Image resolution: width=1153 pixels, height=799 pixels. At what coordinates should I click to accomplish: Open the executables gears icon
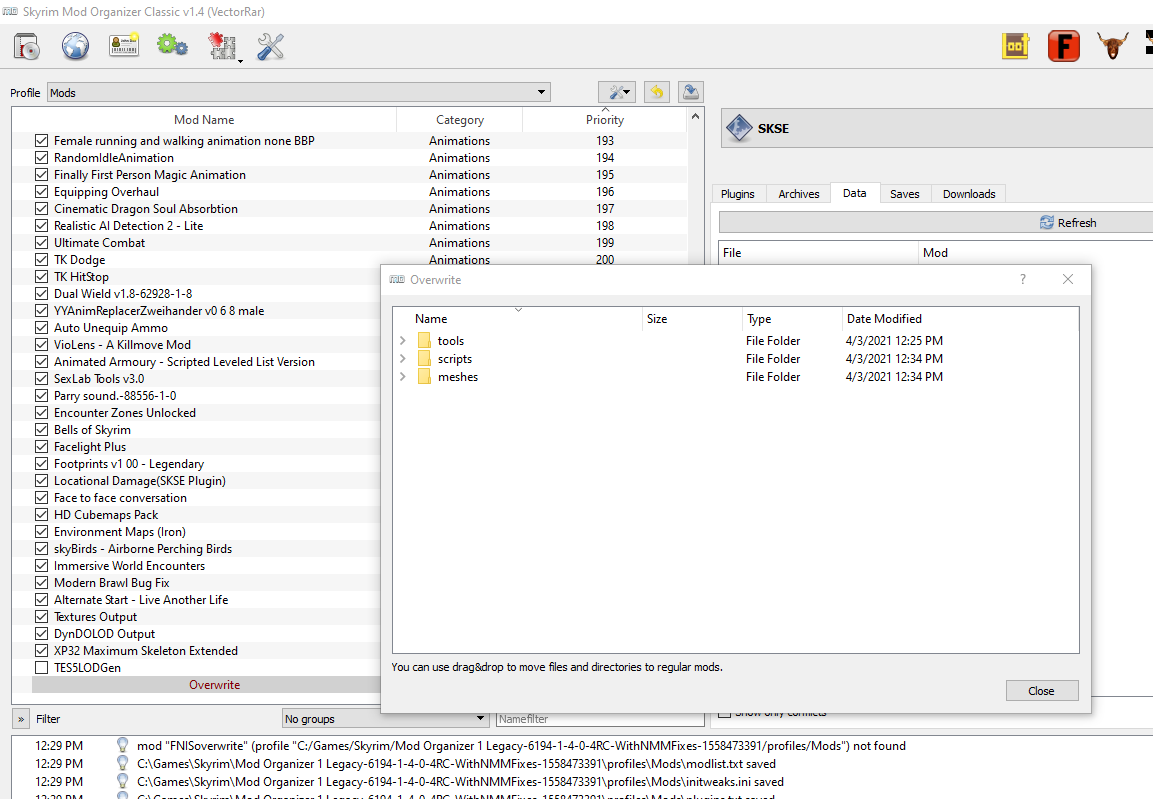coord(172,46)
